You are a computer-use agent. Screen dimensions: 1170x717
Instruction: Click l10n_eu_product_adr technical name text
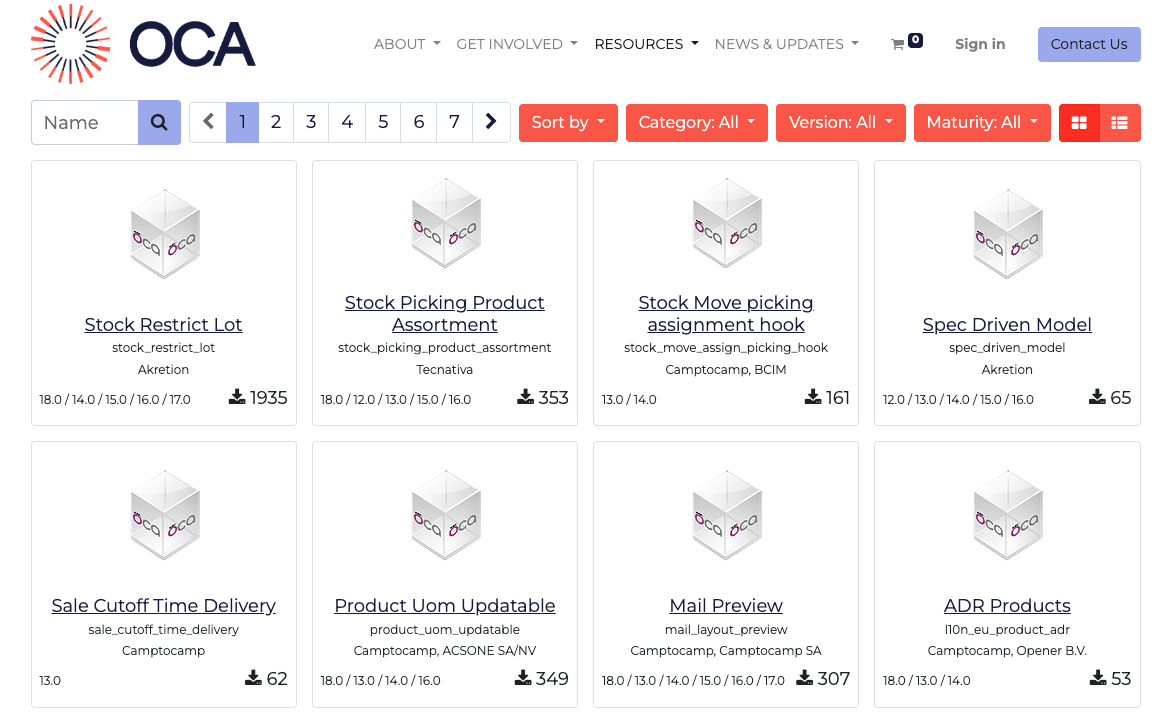[x=1007, y=630]
